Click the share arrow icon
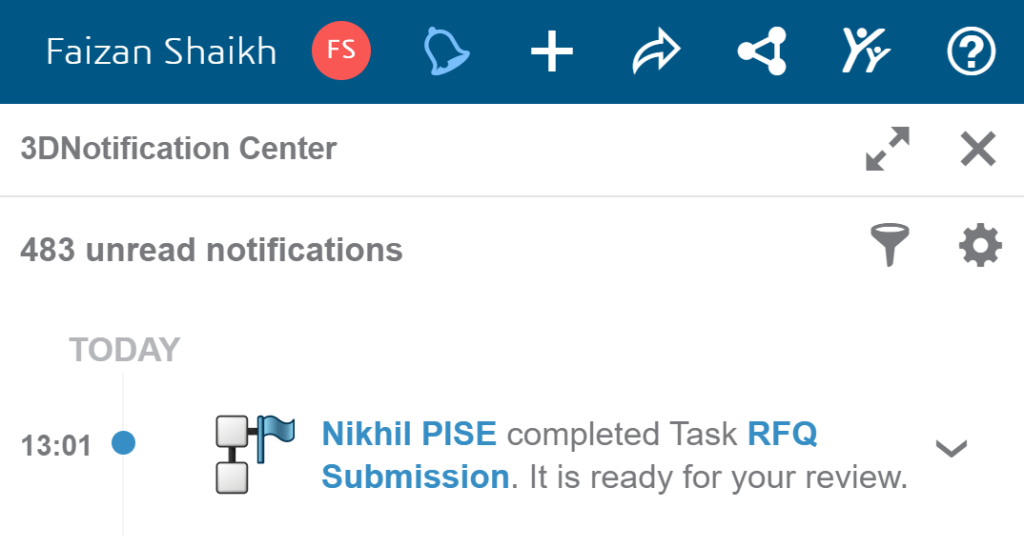1024x549 pixels. pyautogui.click(x=656, y=51)
